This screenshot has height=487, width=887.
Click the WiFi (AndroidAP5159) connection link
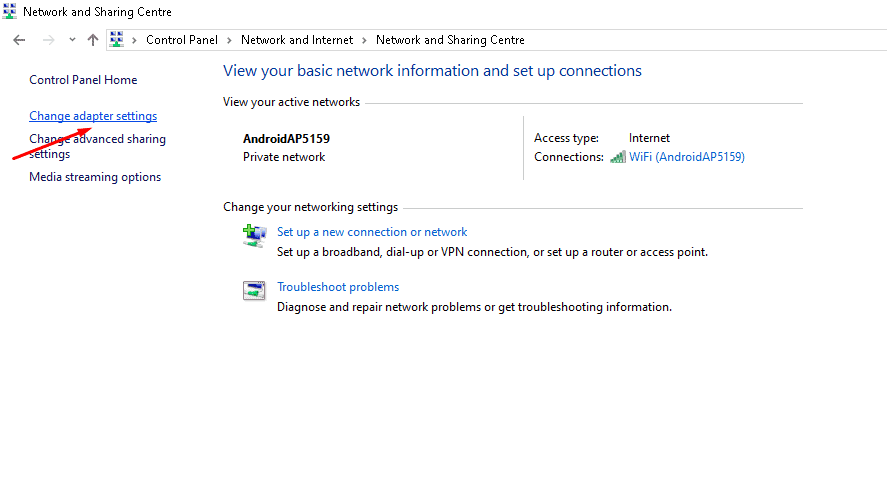pos(686,157)
